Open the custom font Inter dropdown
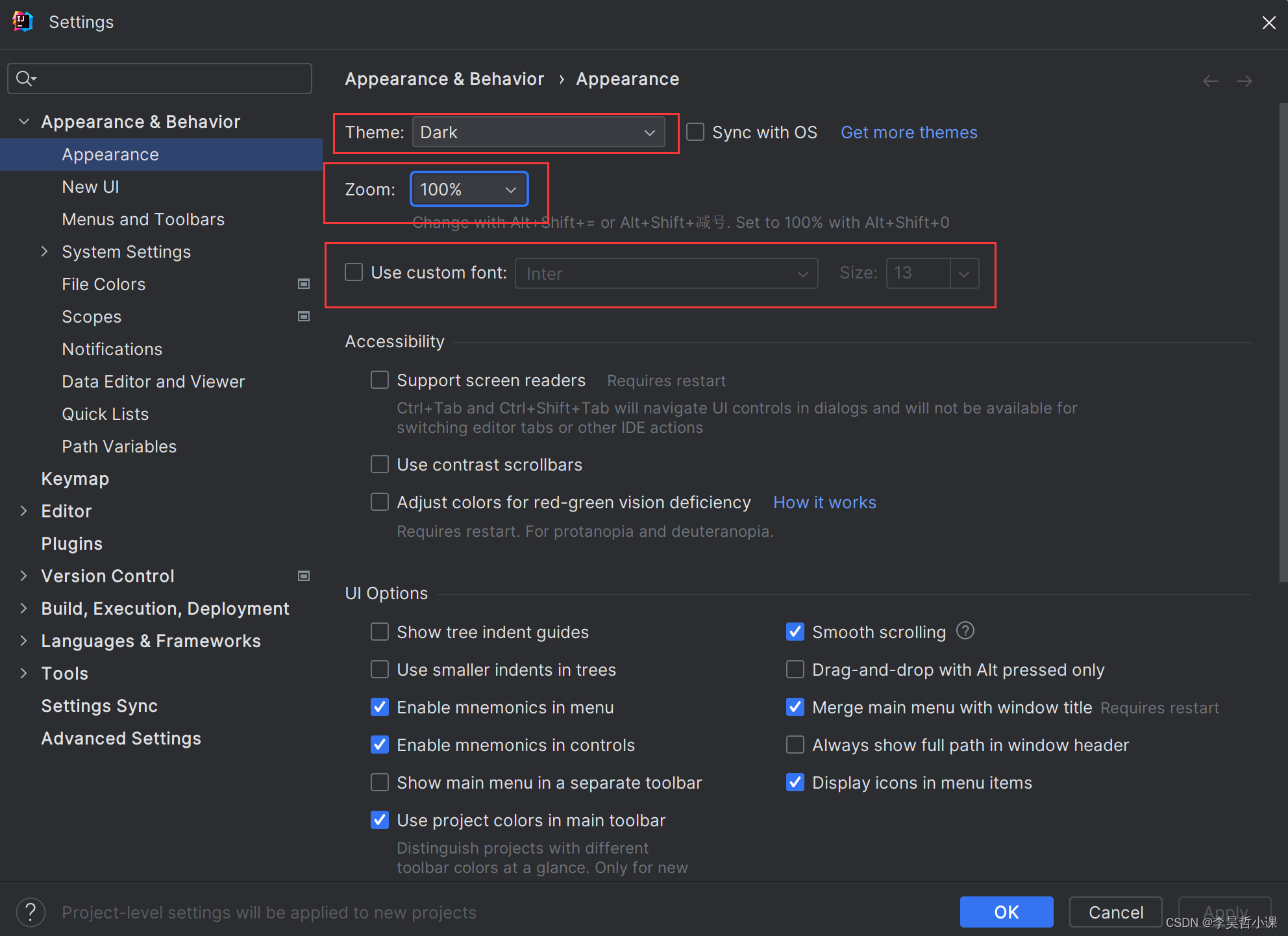The image size is (1288, 936). [667, 273]
